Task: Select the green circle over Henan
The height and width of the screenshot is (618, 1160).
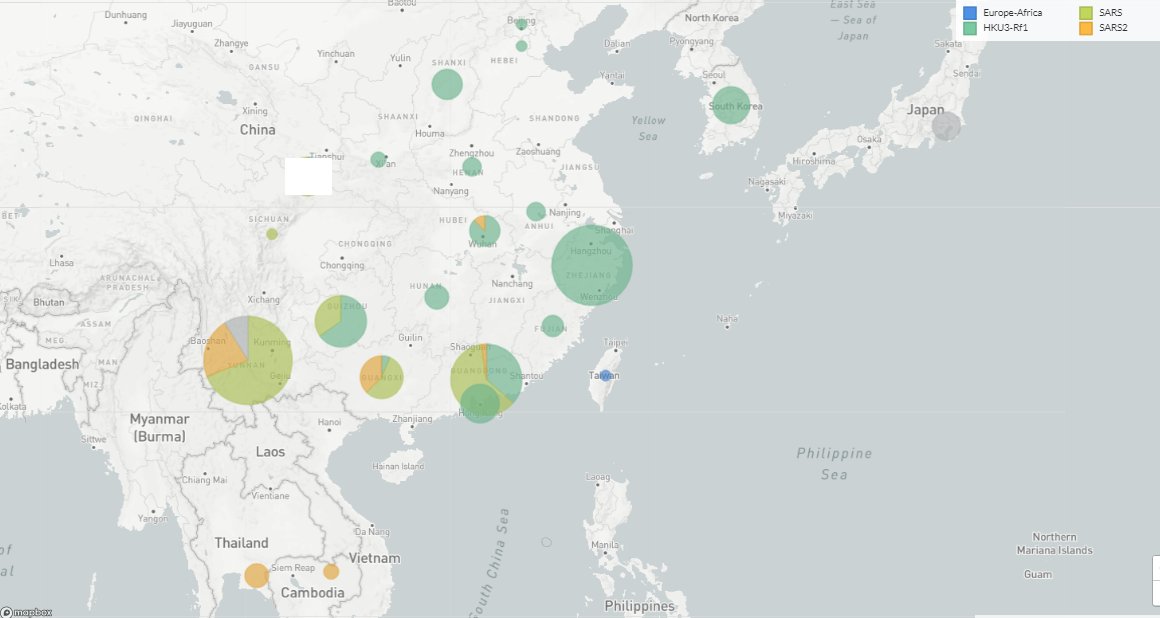Action: coord(472,167)
